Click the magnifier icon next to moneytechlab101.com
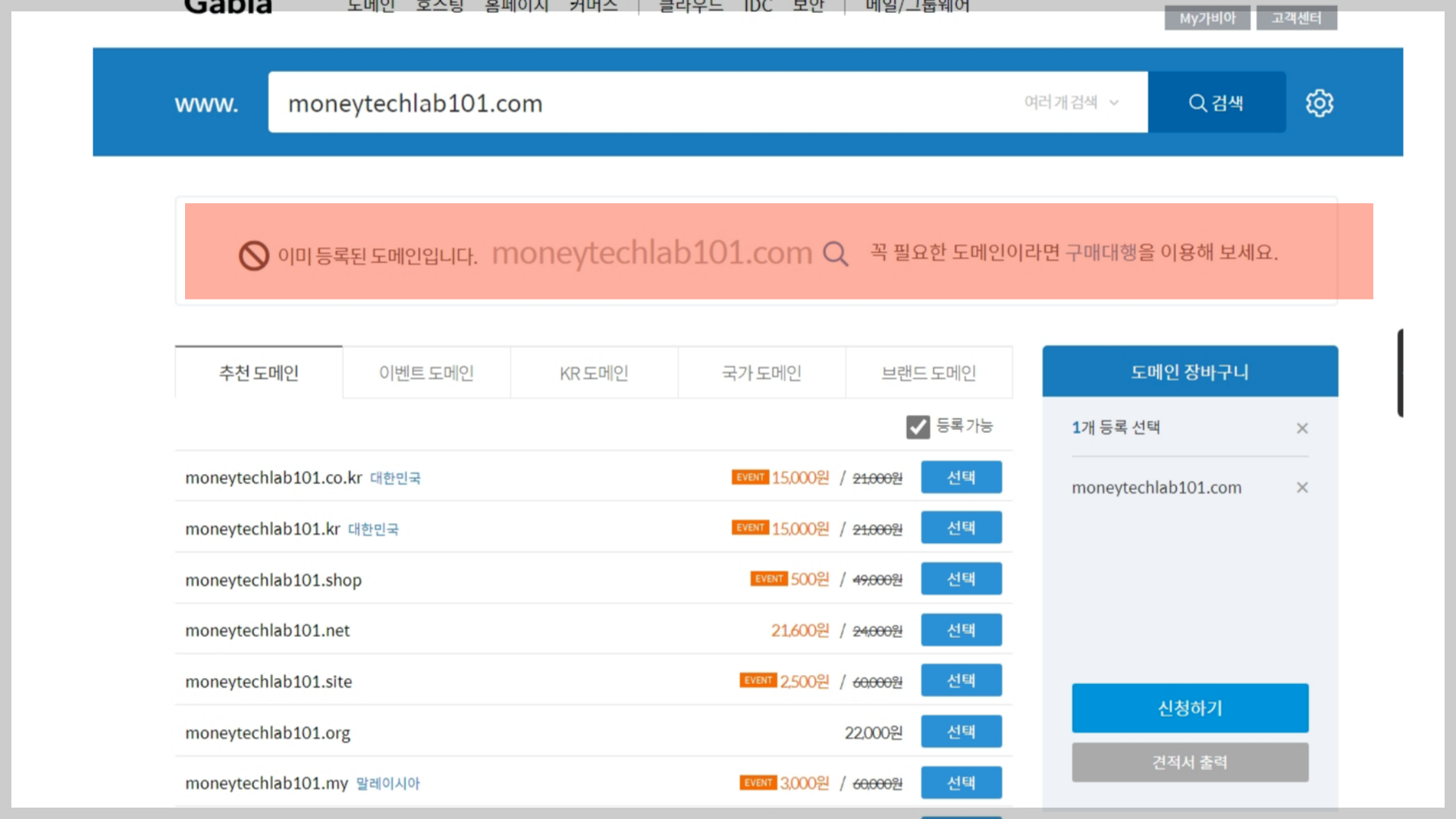1456x819 pixels. (x=835, y=253)
